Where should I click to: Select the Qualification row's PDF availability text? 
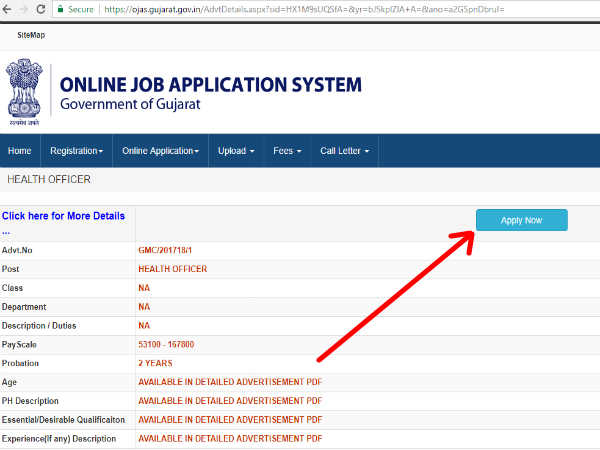point(230,420)
